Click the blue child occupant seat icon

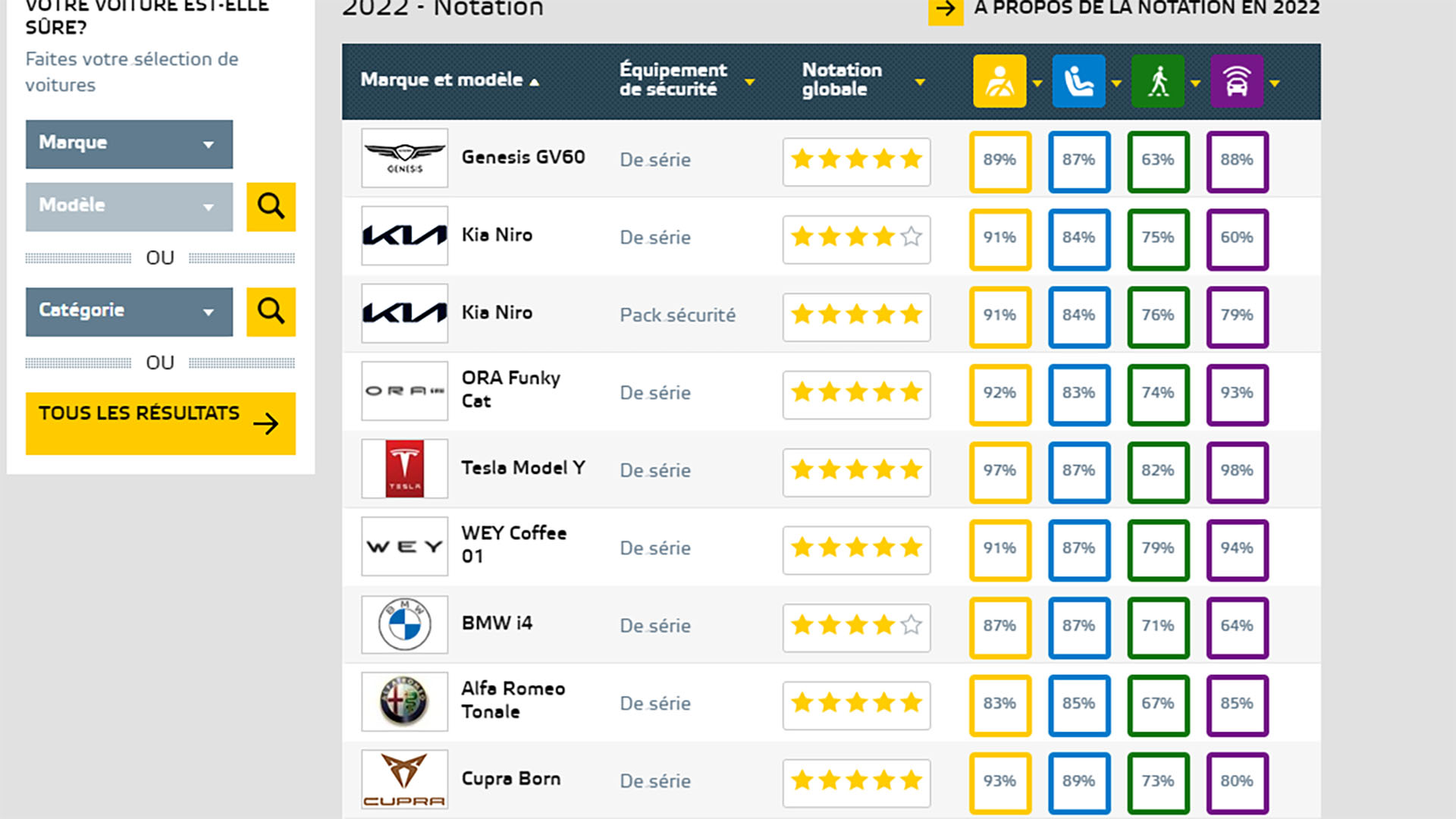1078,81
